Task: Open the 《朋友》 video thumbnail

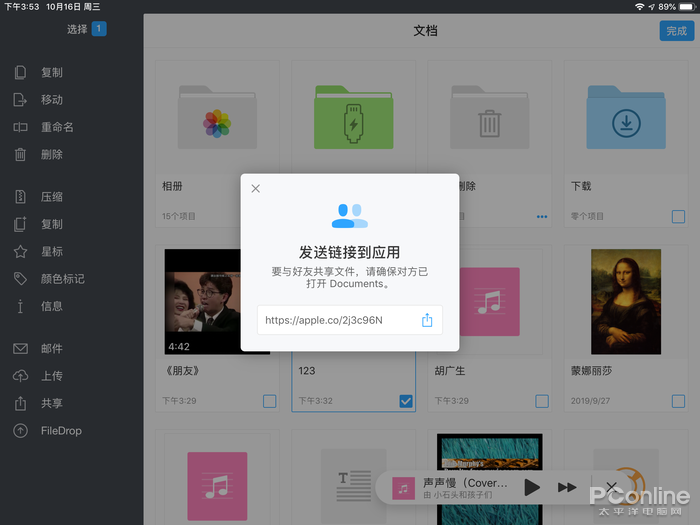Action: click(203, 302)
